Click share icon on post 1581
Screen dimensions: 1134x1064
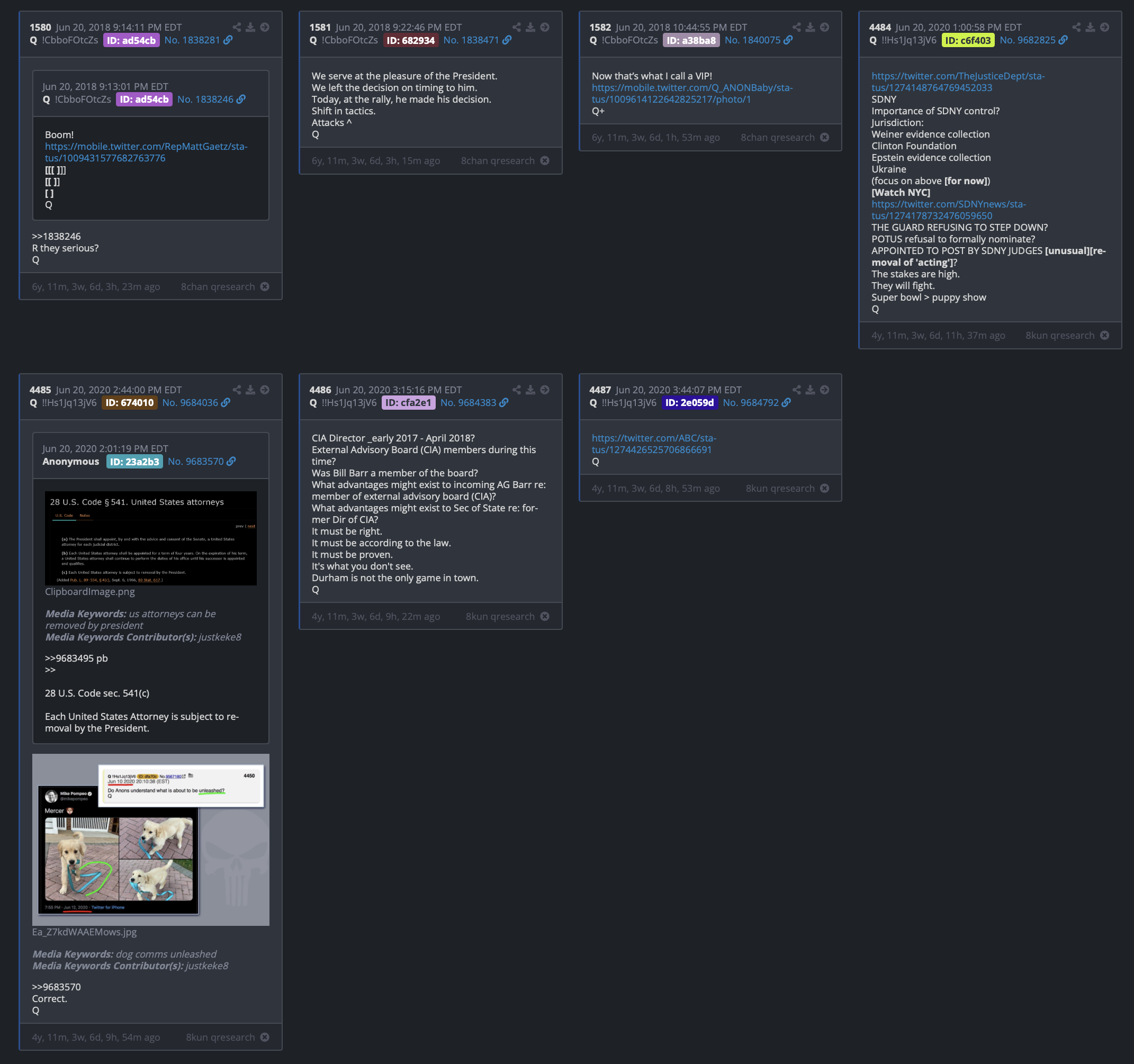[517, 27]
